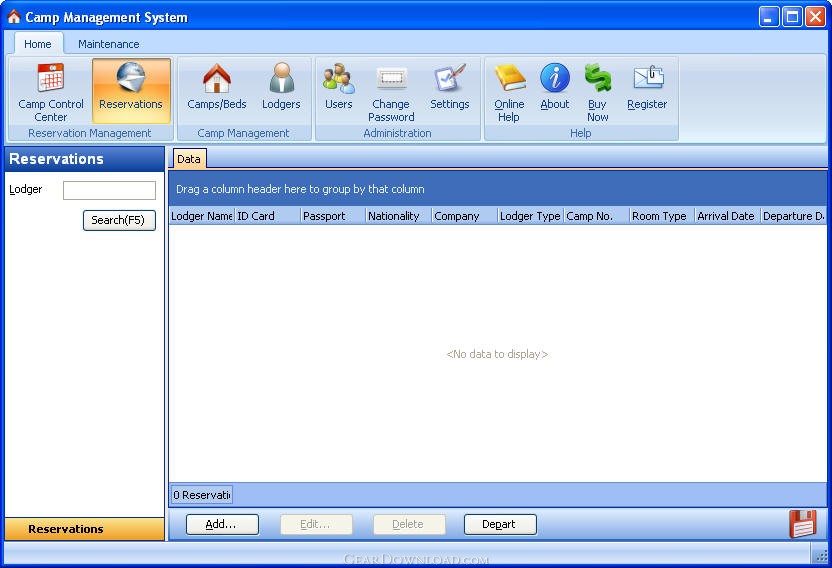This screenshot has height=568, width=832.
Task: Click the About info icon
Action: (555, 78)
